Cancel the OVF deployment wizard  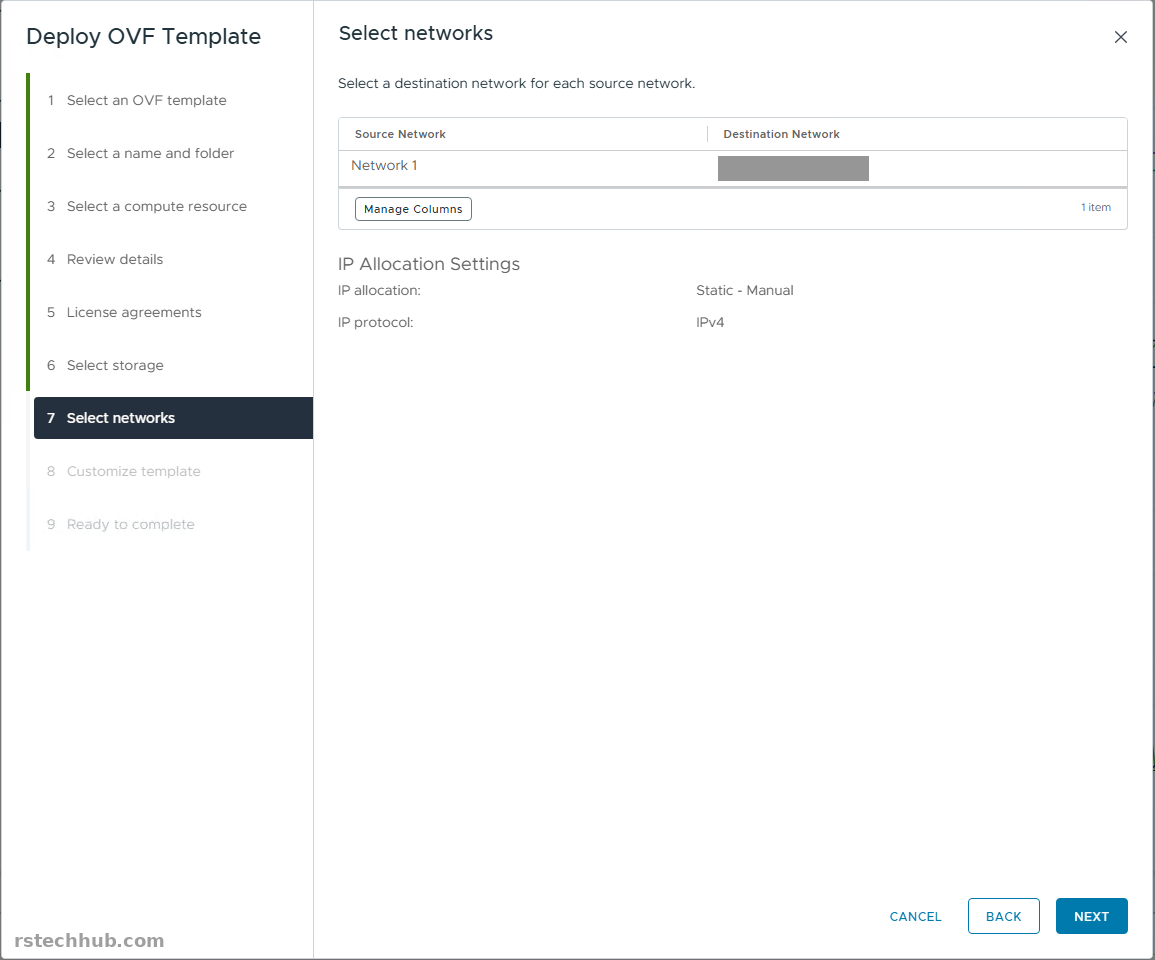click(x=915, y=917)
